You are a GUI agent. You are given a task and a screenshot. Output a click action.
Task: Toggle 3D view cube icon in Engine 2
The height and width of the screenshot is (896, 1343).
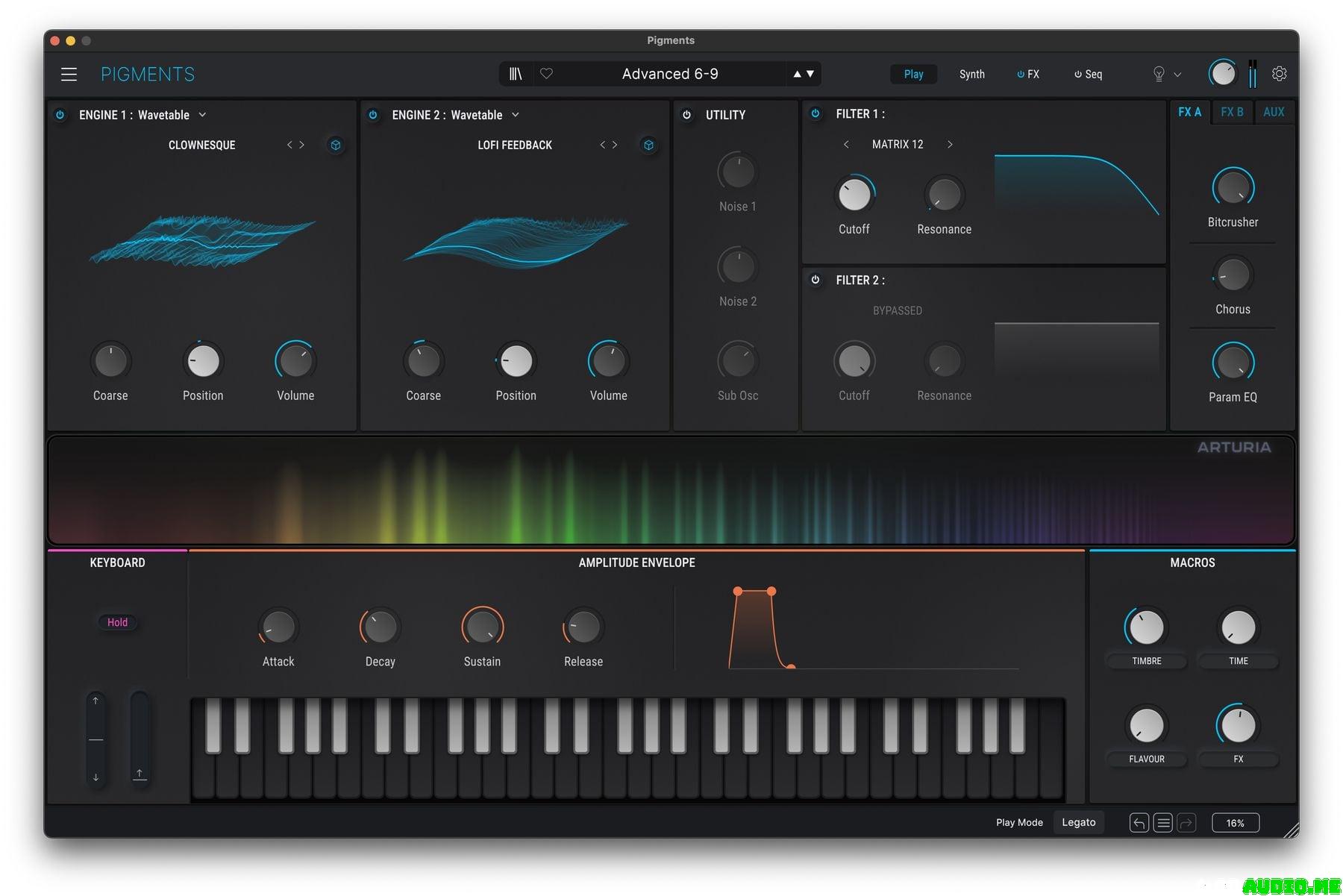pos(648,145)
